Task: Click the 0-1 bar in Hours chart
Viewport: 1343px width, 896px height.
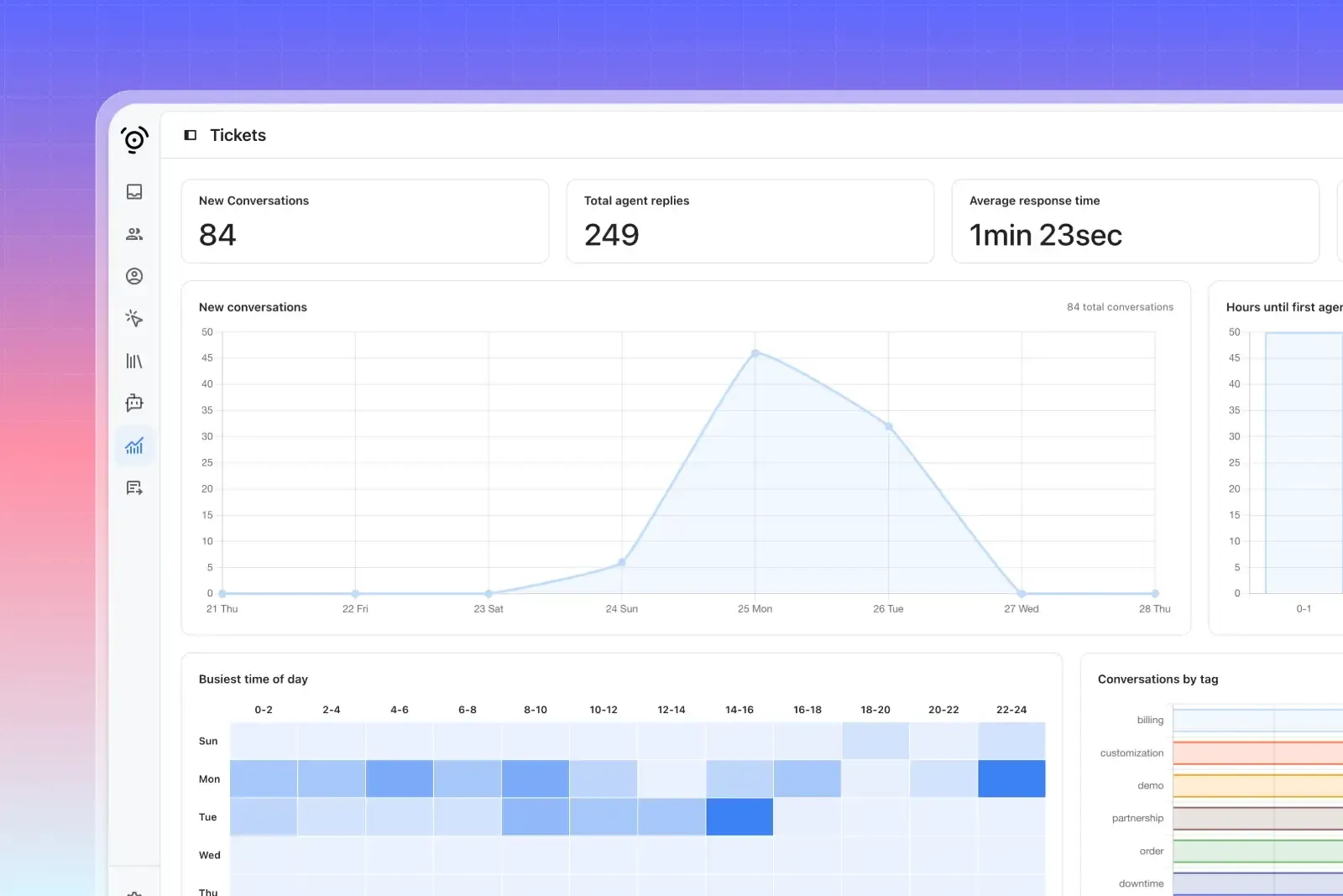Action: point(1304,463)
